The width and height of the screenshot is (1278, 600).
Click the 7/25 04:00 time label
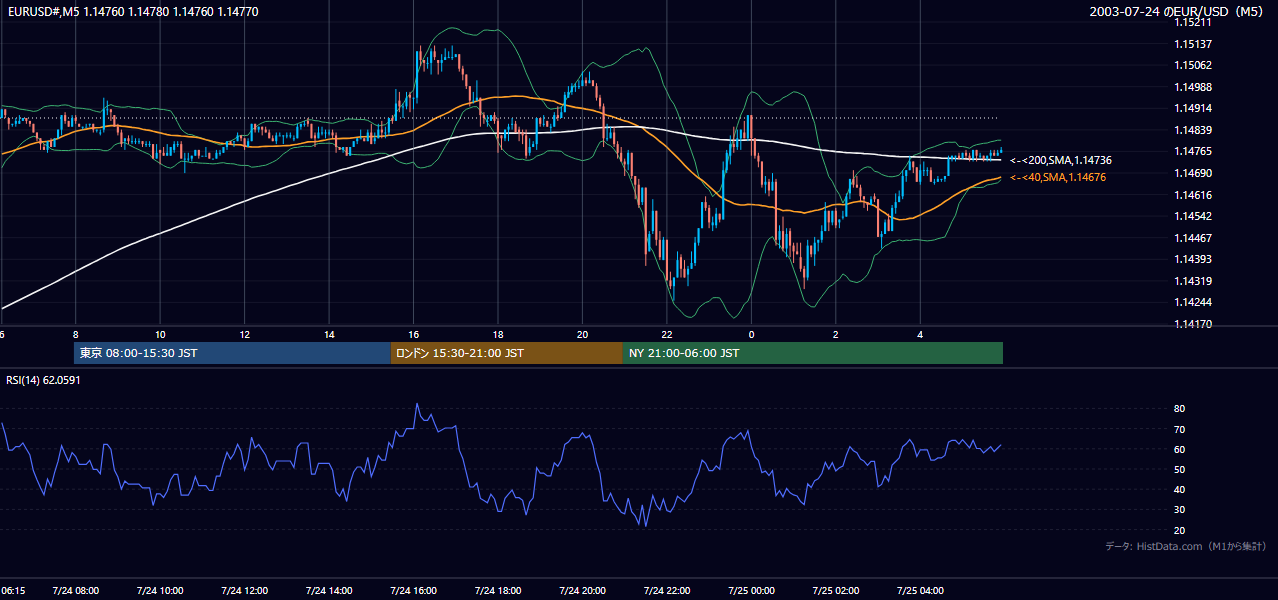(920, 591)
